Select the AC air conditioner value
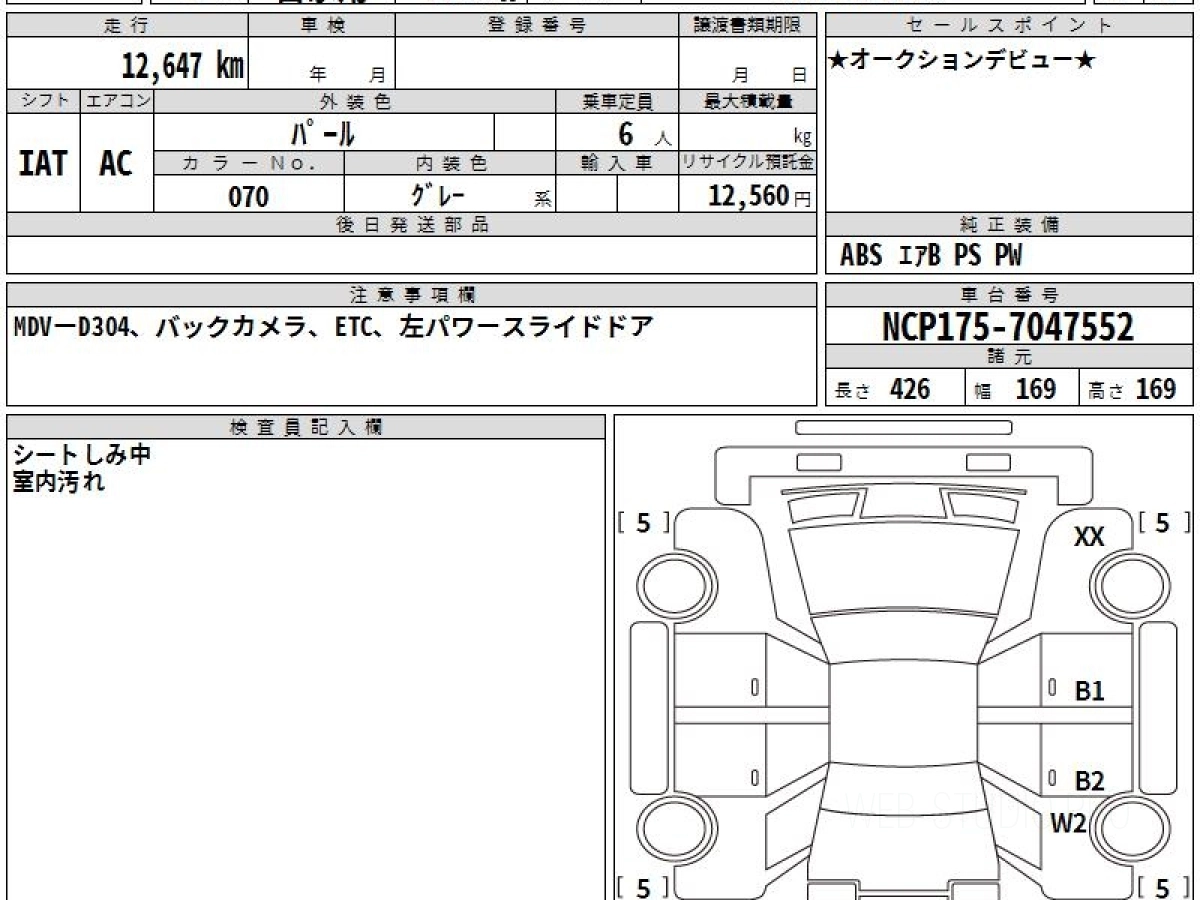 (116, 163)
